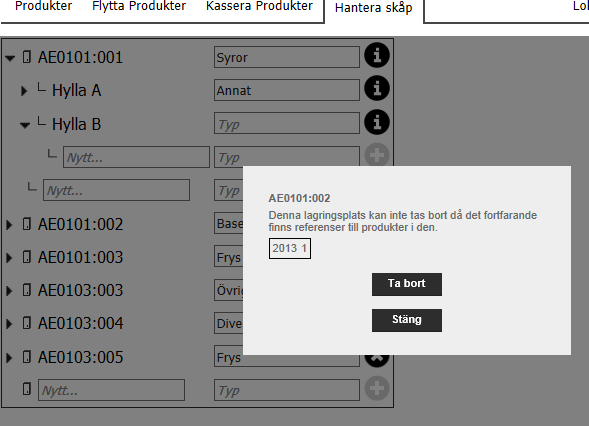
Task: Select the AE0103:005 tree label
Action: [80, 357]
